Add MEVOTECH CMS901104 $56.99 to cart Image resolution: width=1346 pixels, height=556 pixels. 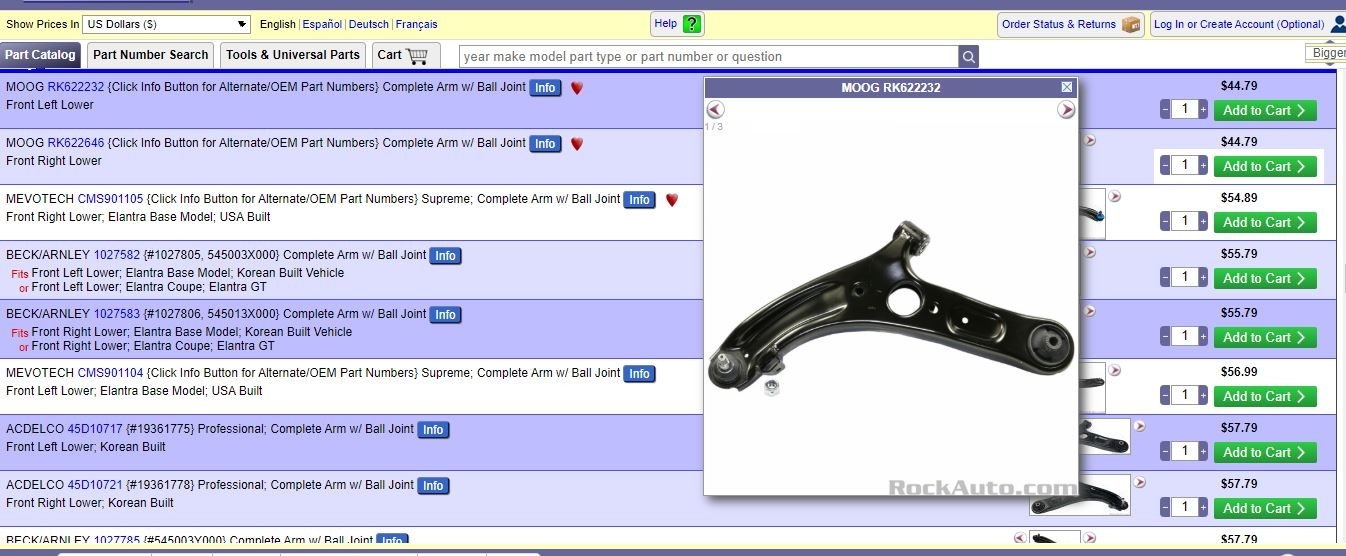point(1265,397)
